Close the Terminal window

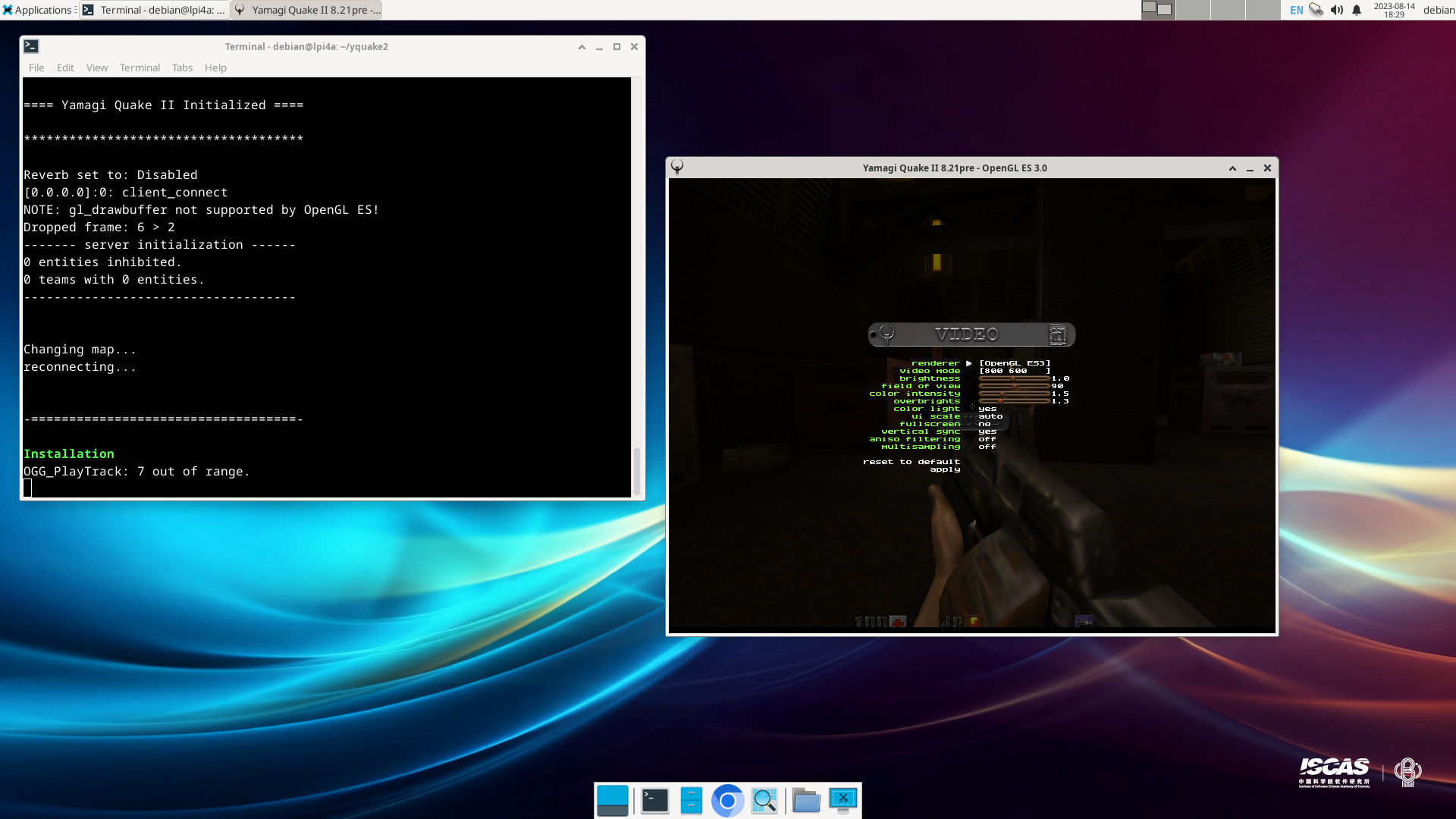[634, 47]
